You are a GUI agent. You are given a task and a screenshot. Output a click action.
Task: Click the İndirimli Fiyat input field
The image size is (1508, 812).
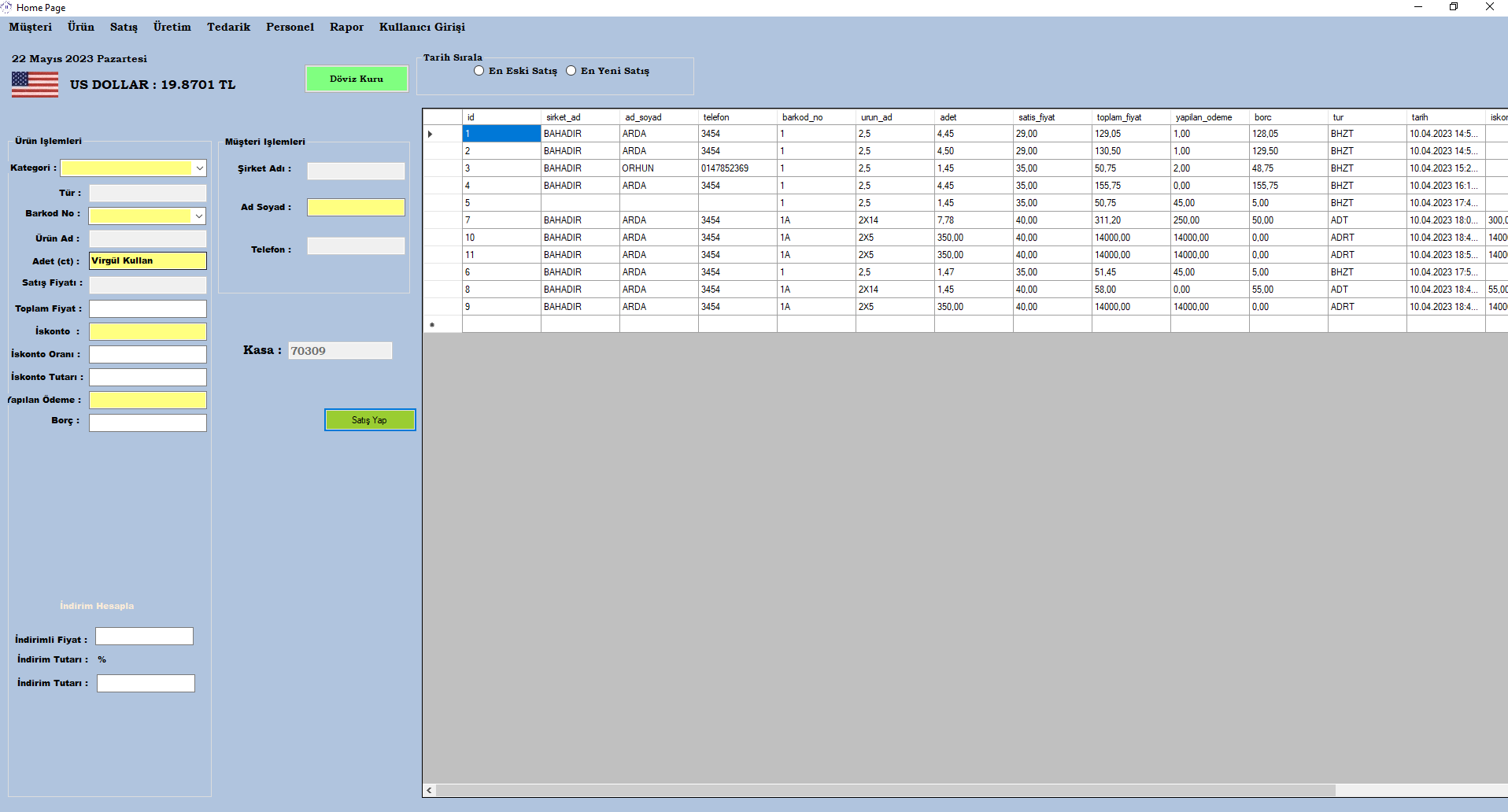pos(144,636)
